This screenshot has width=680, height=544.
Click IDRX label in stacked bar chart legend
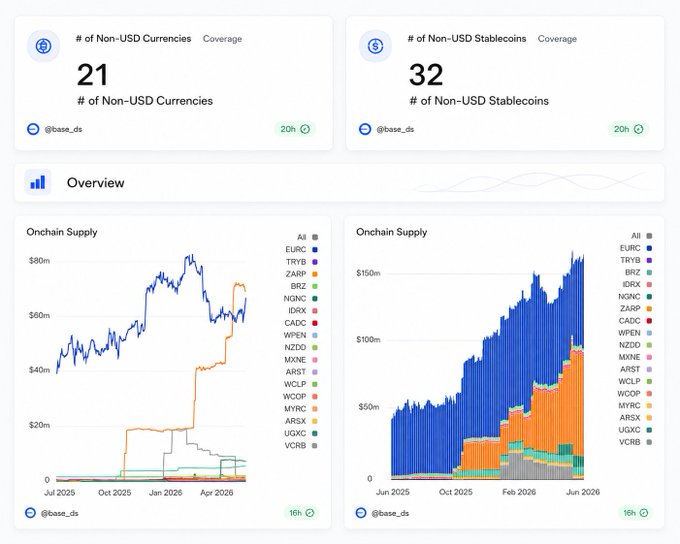[631, 285]
